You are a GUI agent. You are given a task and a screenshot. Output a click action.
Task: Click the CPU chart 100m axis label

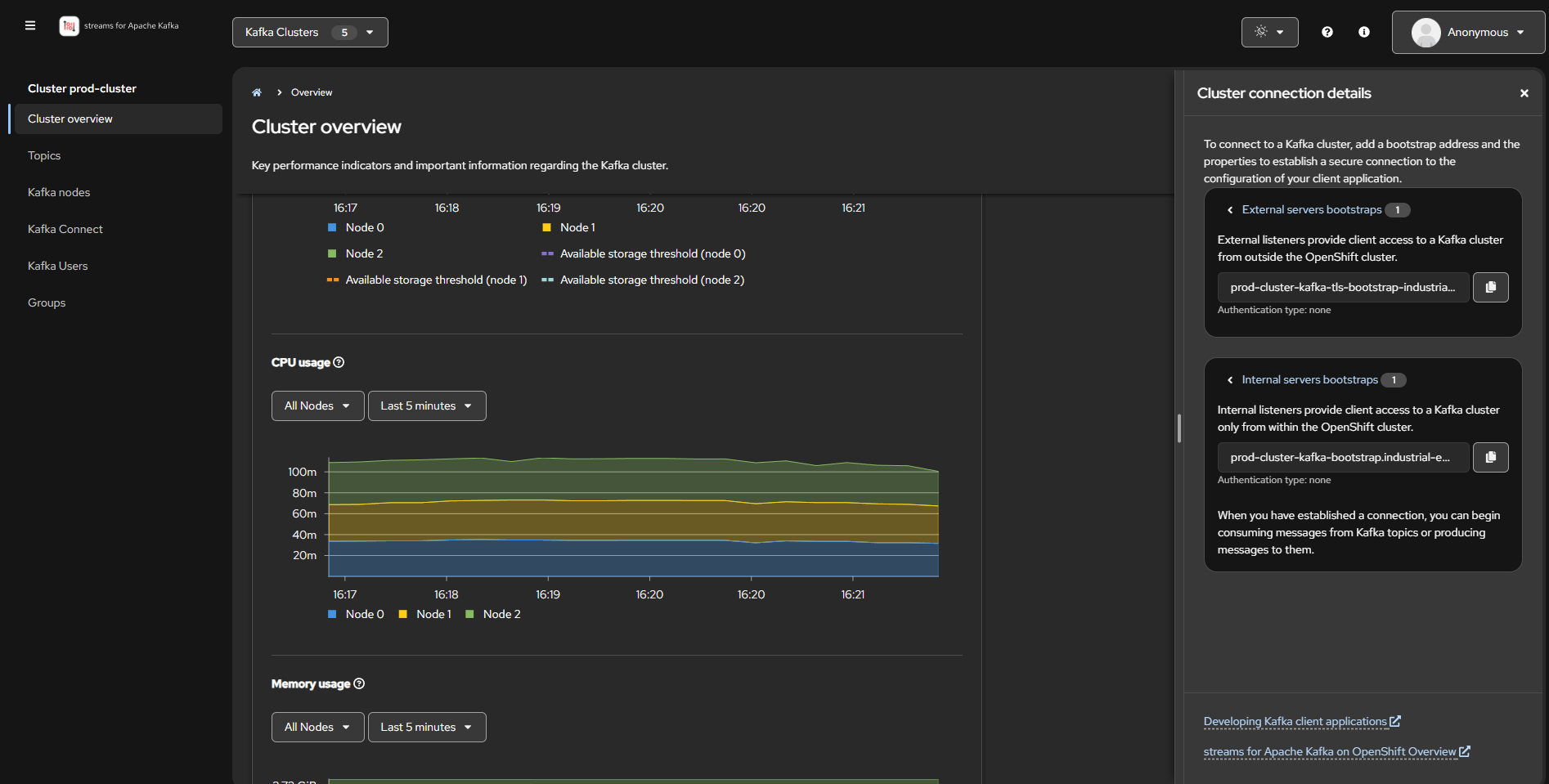302,472
